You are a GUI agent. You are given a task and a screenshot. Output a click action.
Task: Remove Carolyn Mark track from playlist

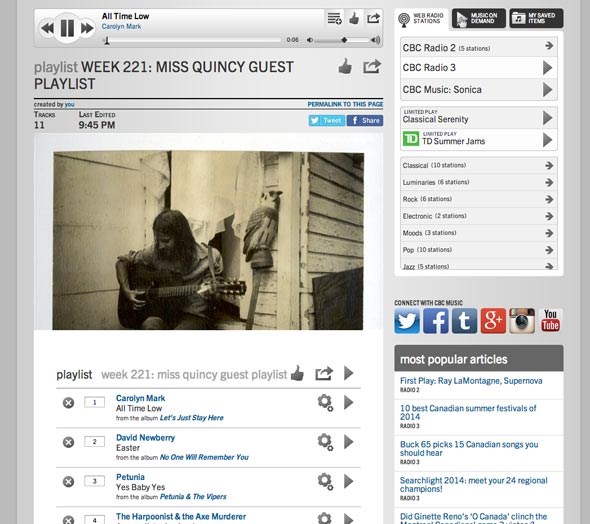click(x=68, y=403)
